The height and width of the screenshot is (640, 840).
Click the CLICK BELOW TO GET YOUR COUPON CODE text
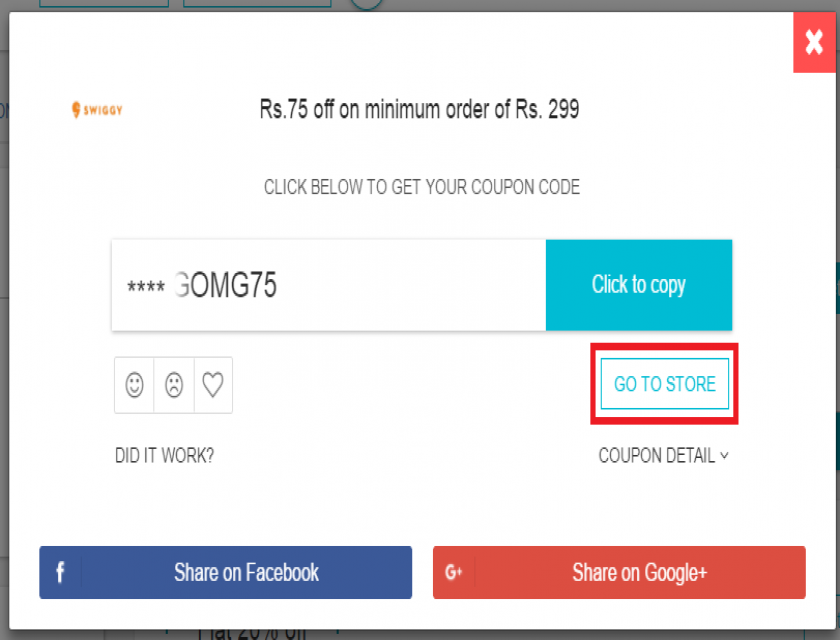[422, 187]
